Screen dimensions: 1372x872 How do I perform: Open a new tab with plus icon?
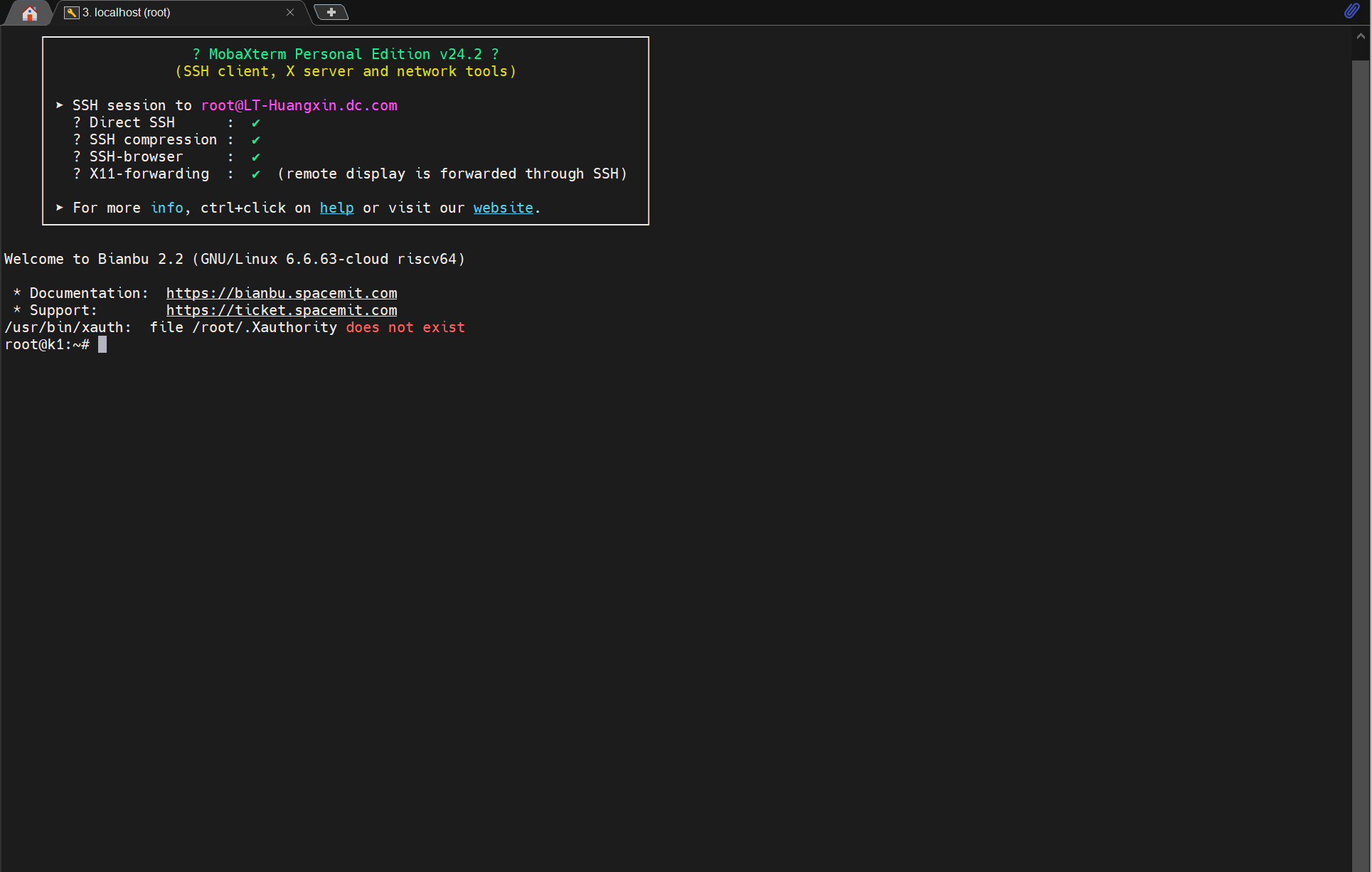click(331, 12)
